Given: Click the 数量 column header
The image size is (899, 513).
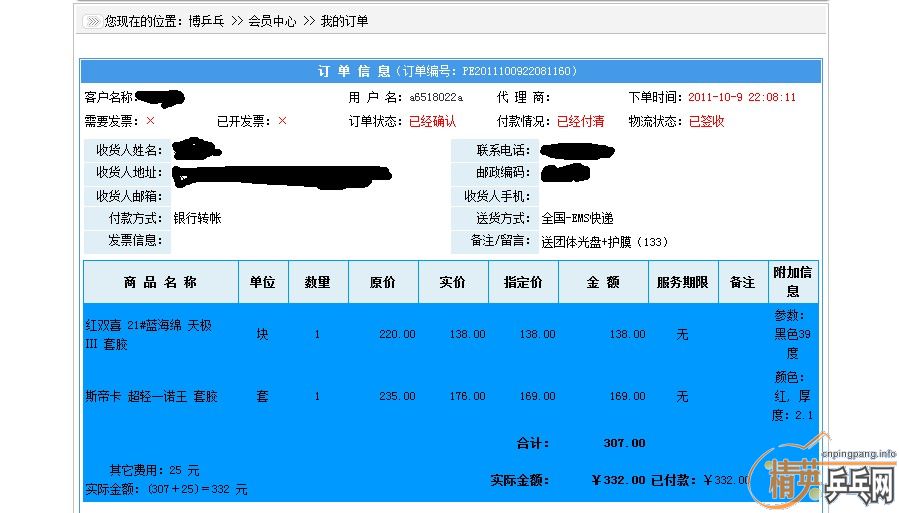Looking at the screenshot, I should [x=318, y=282].
